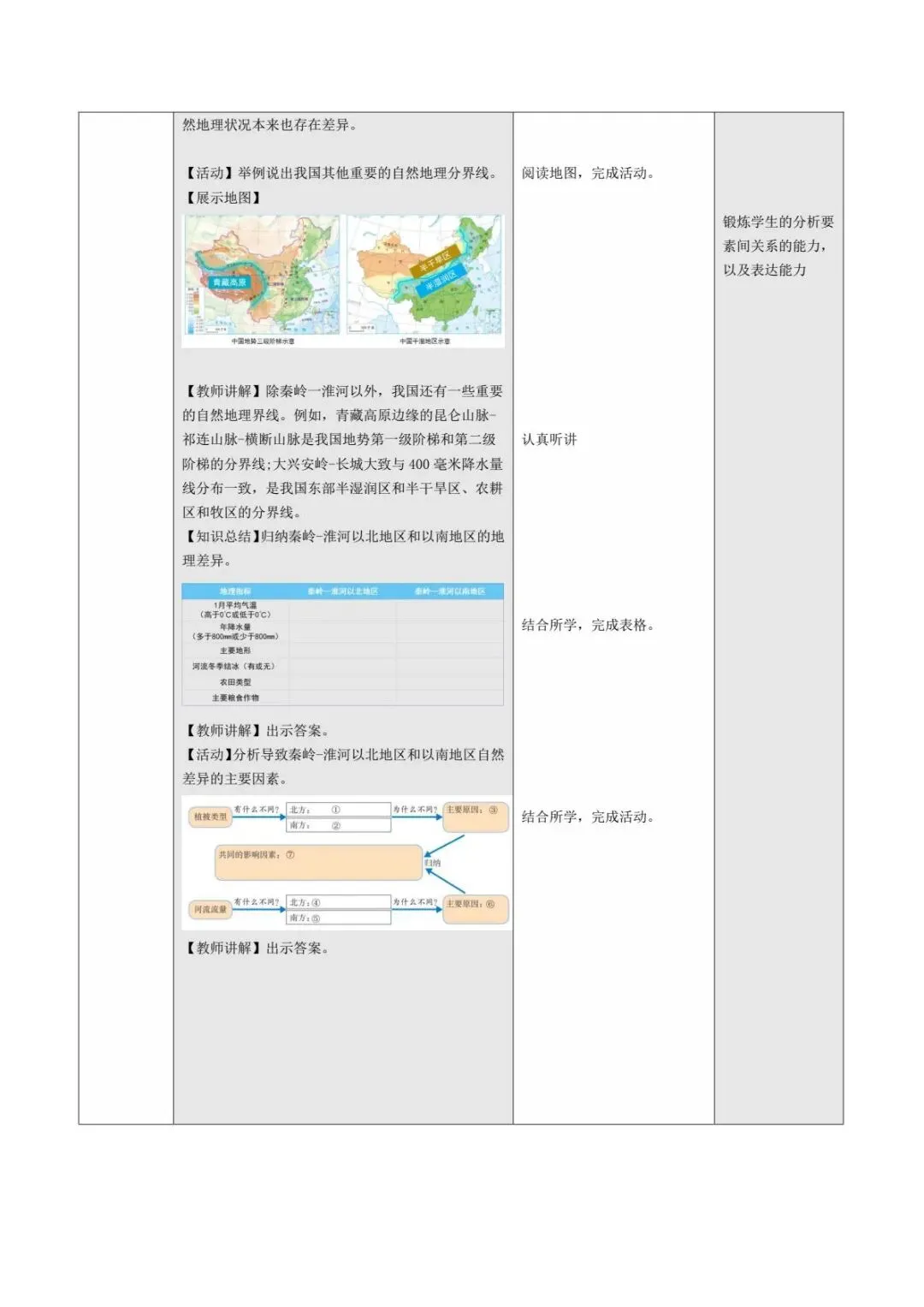The image size is (924, 1307).
Task: Click the table row 主要粮食作物
Action: (343, 698)
